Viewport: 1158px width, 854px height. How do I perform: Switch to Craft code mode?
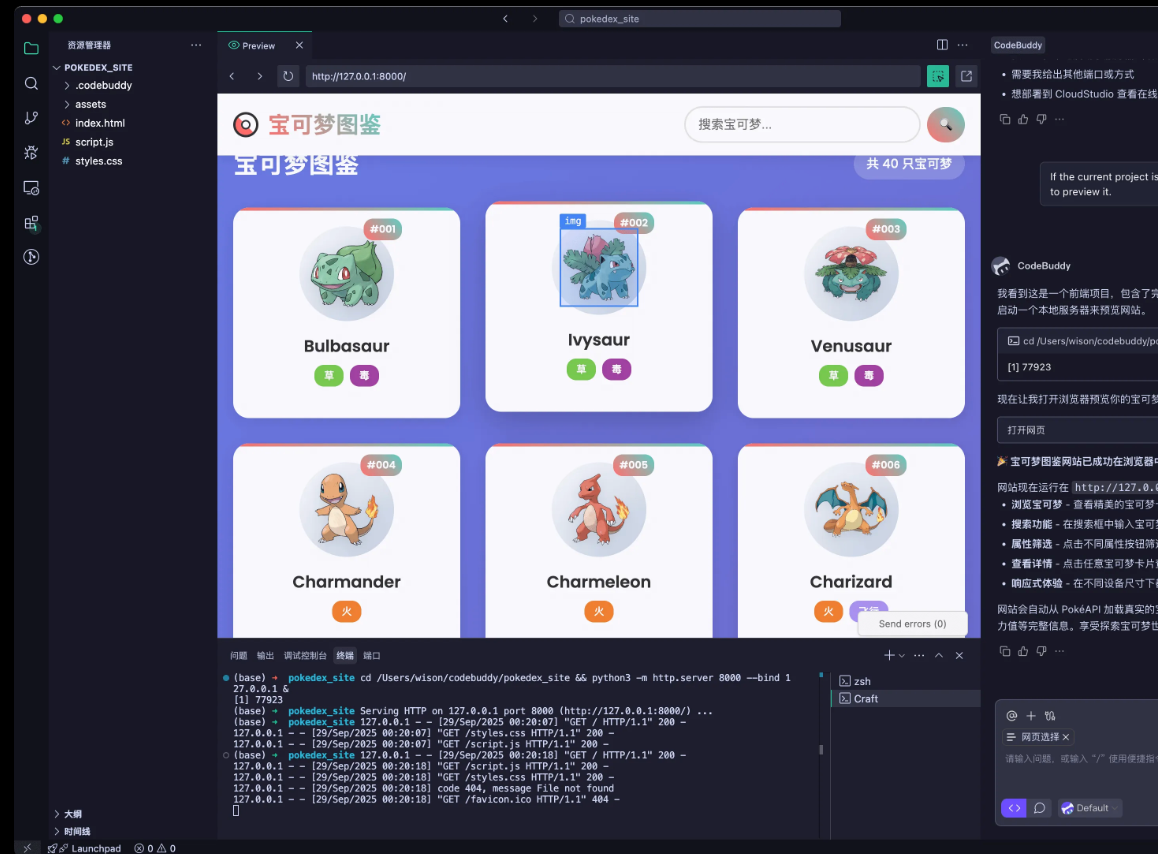[1013, 808]
